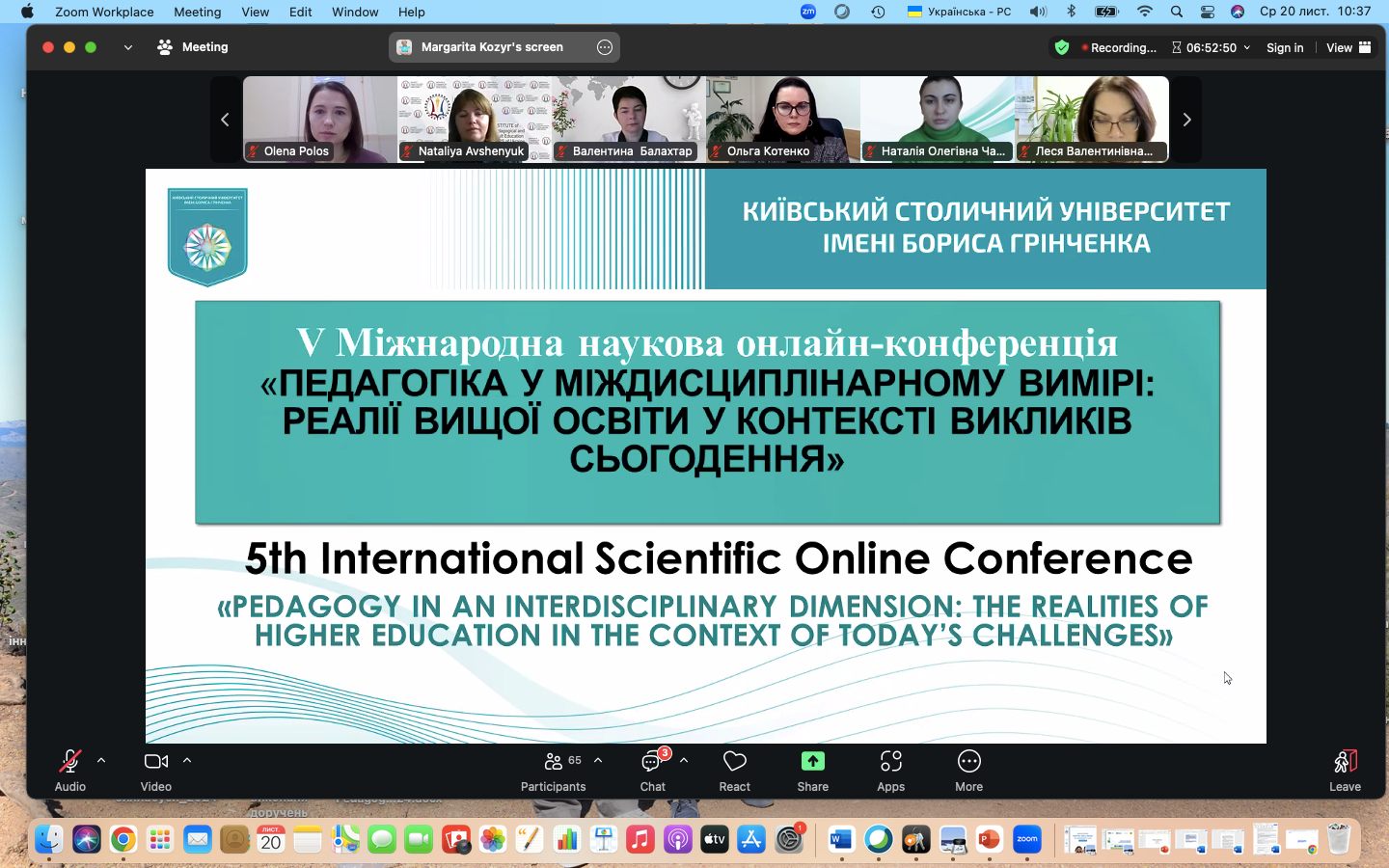Image resolution: width=1389 pixels, height=868 pixels.
Task: Expand the video settings chevron
Action: [x=187, y=760]
